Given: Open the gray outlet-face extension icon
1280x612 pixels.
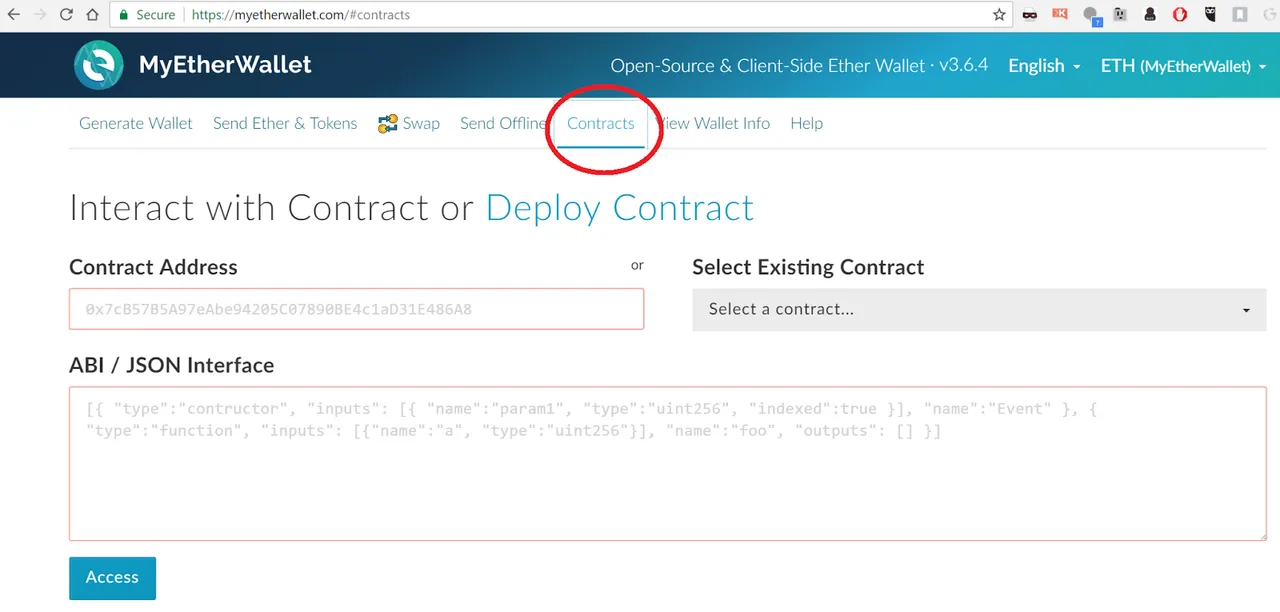Looking at the screenshot, I should 1120,15.
